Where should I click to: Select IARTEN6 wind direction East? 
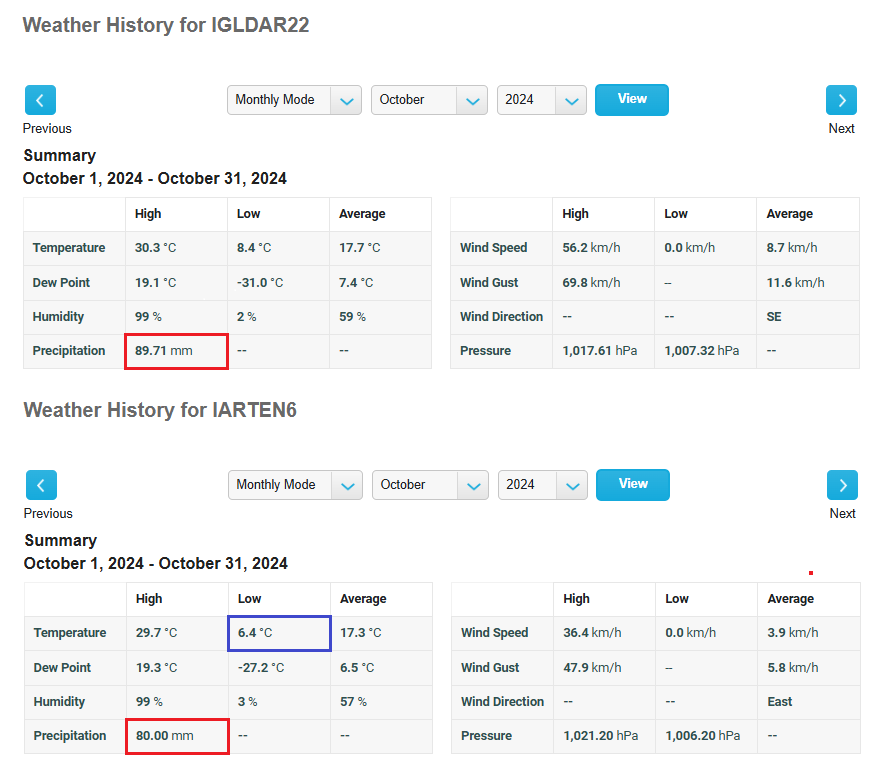[780, 702]
